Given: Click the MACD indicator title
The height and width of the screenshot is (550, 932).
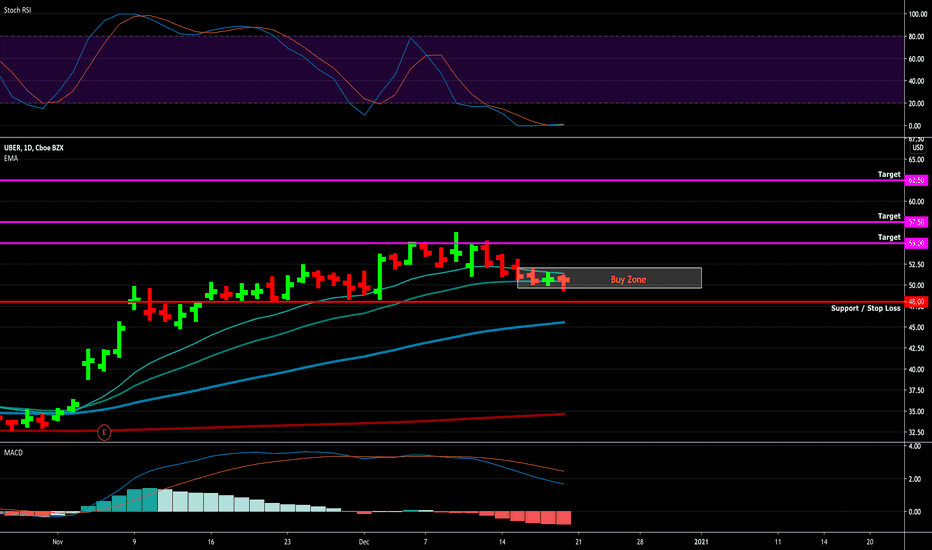Looking at the screenshot, I should coord(13,452).
